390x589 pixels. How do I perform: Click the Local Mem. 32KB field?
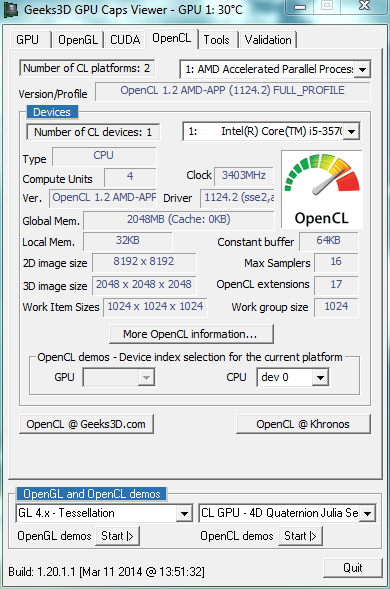tap(128, 241)
